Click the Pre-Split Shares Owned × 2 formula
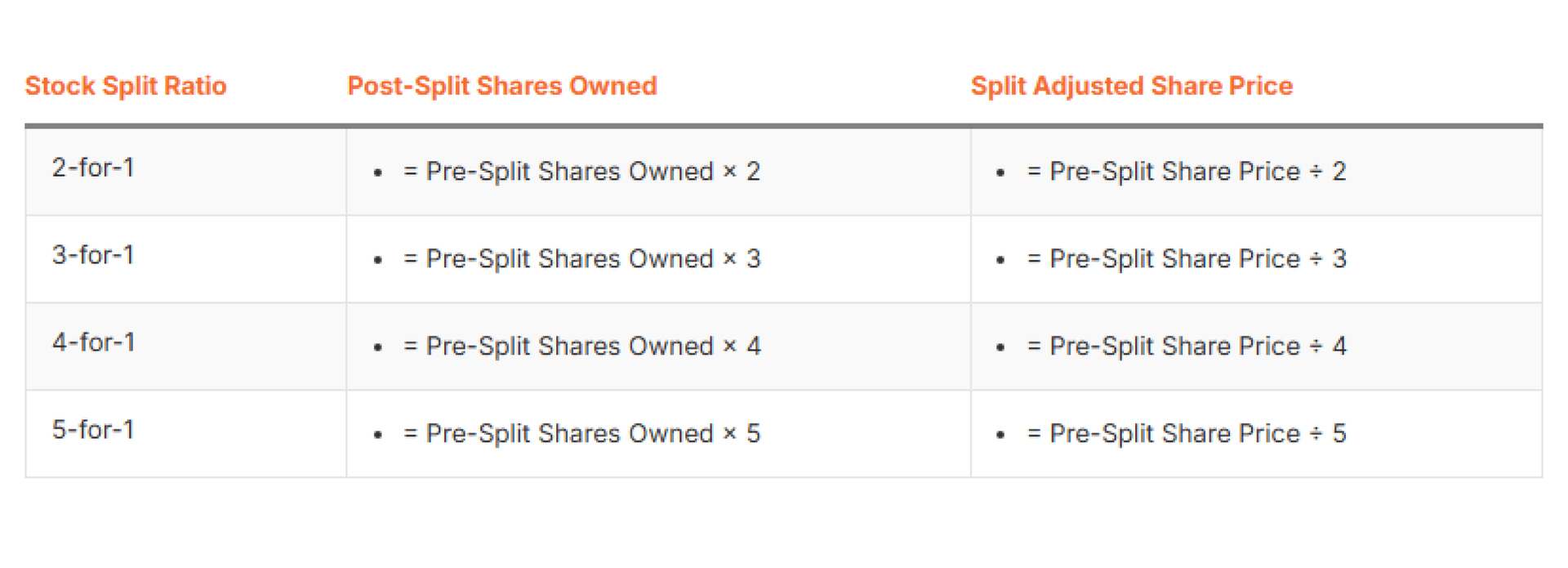This screenshot has width=1568, height=568. pyautogui.click(x=581, y=172)
